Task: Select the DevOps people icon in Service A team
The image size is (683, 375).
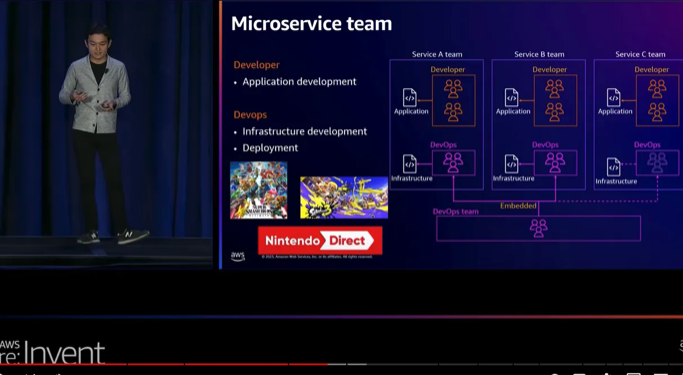Action: coord(453,162)
